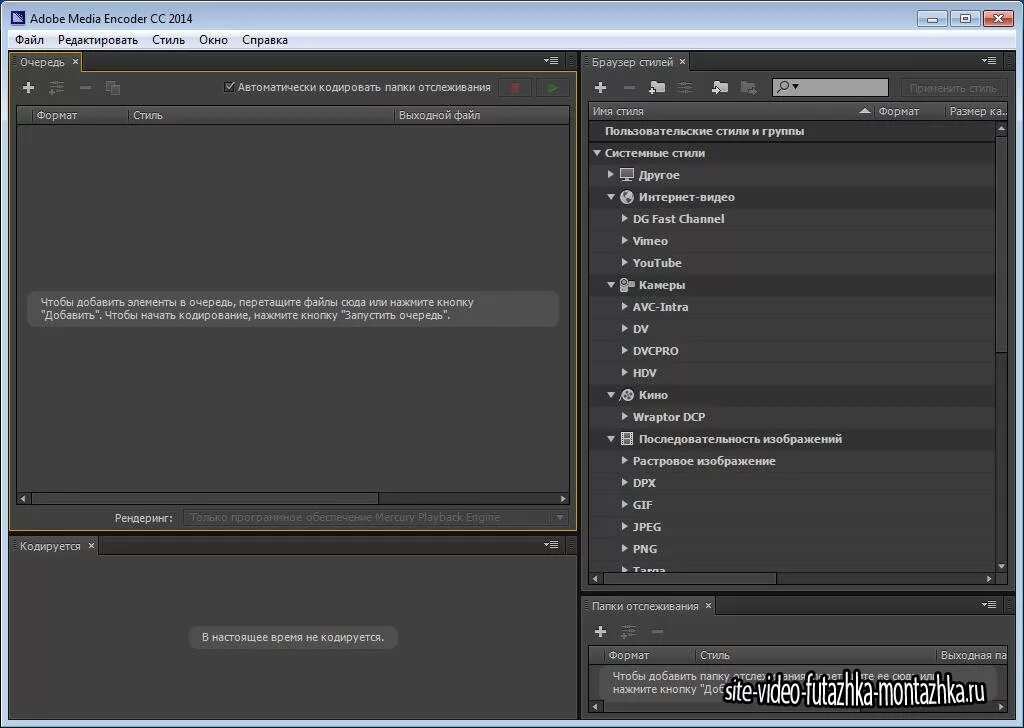Click Queue horizontal scrollbar right arrow

click(x=563, y=499)
